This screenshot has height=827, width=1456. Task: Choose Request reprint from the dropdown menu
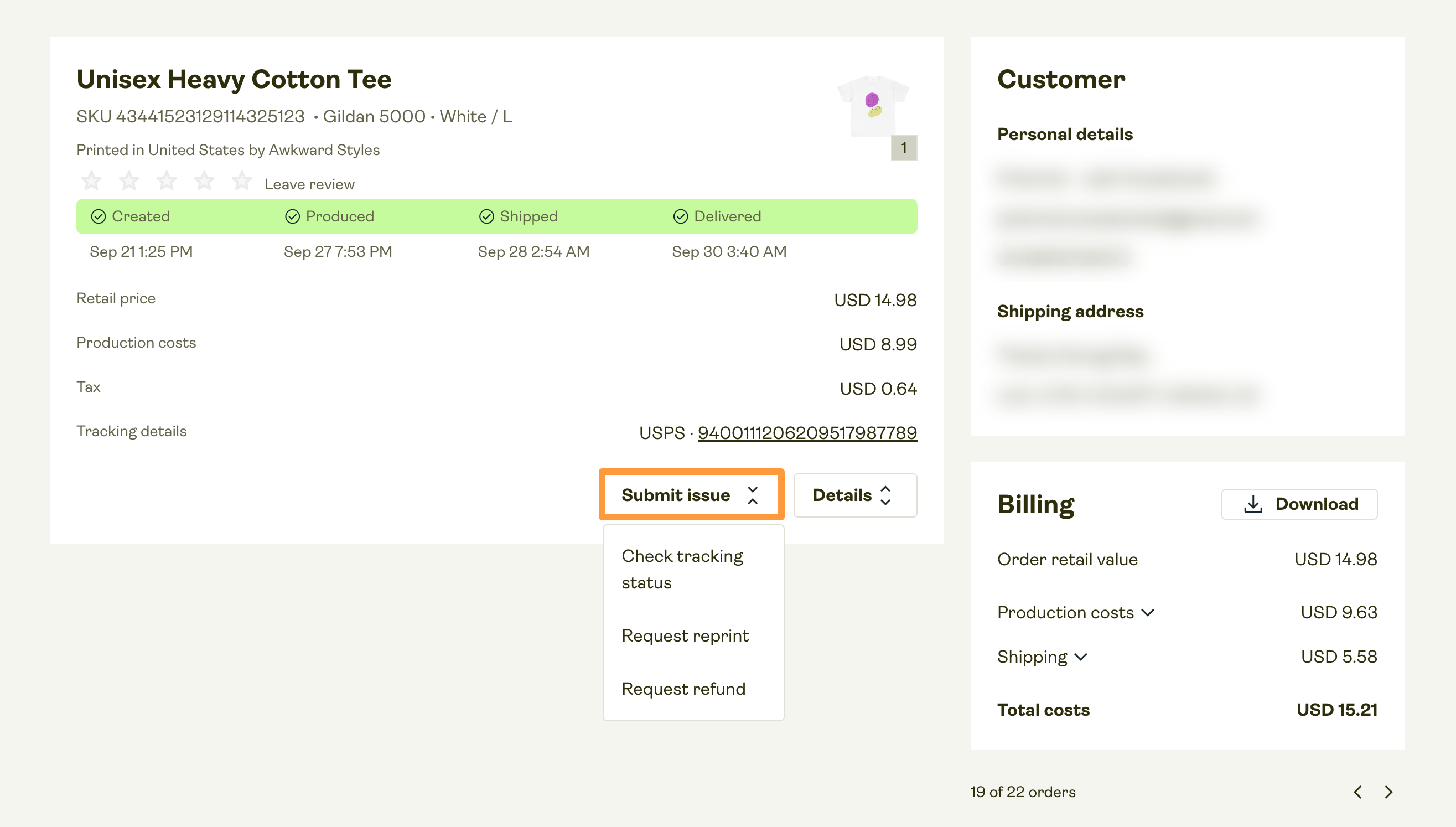click(686, 635)
